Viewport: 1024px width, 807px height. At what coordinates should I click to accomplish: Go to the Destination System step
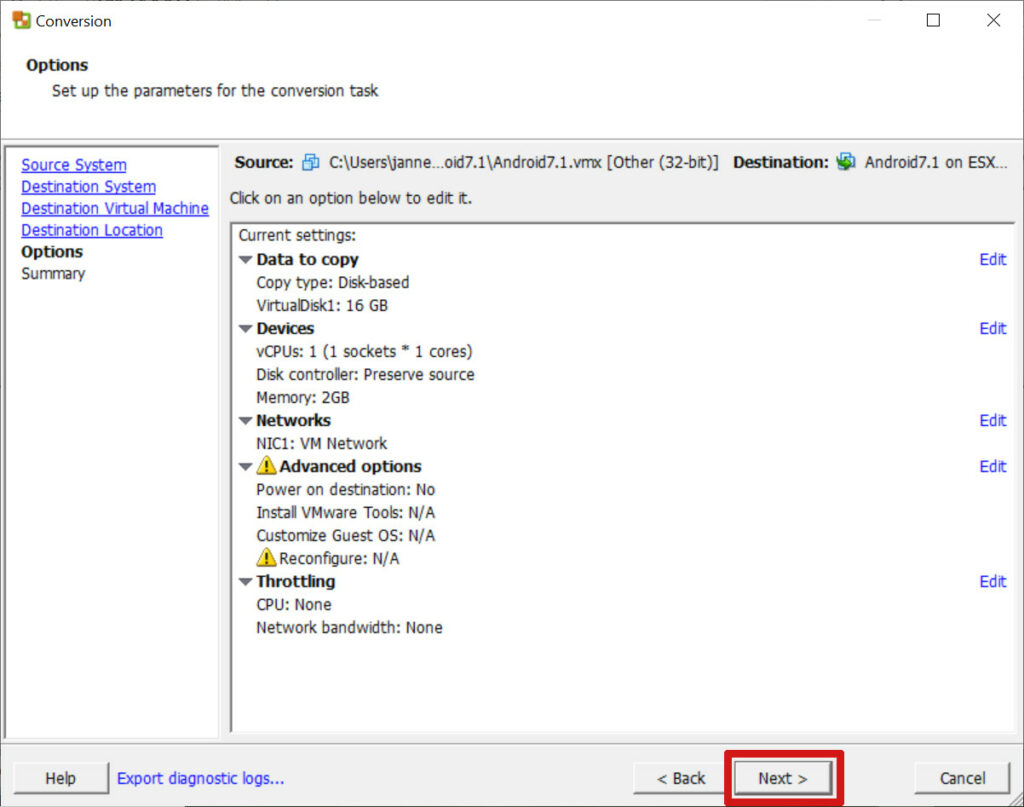coord(88,187)
